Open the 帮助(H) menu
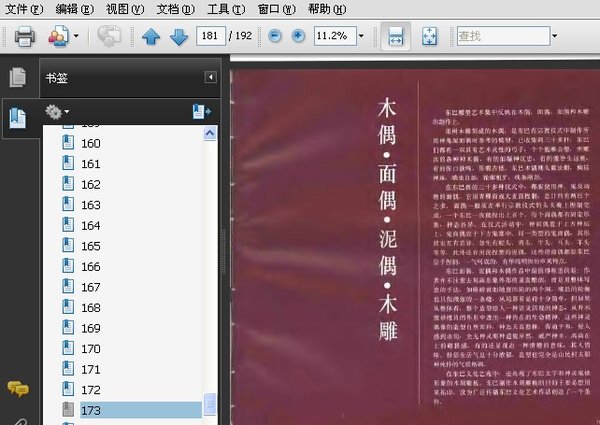The width and height of the screenshot is (600, 425). 327,8
